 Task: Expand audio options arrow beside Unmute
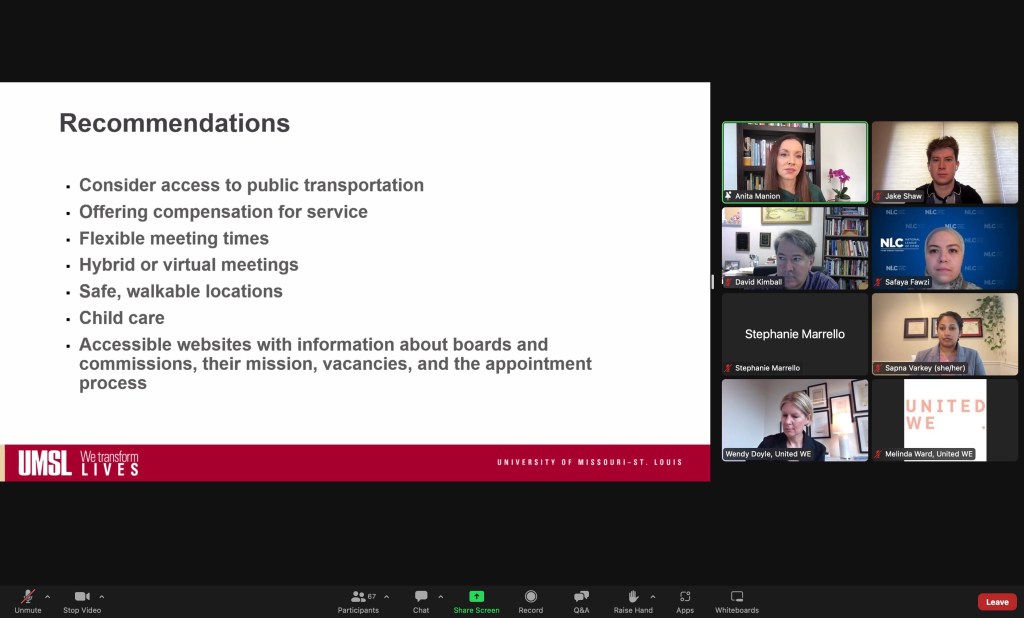pyautogui.click(x=47, y=597)
